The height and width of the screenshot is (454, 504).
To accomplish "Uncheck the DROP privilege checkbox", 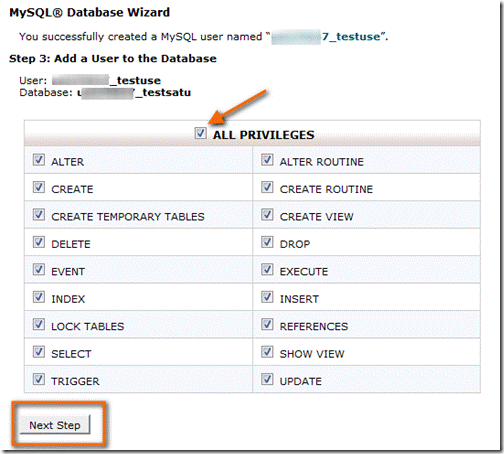I will tap(267, 242).
